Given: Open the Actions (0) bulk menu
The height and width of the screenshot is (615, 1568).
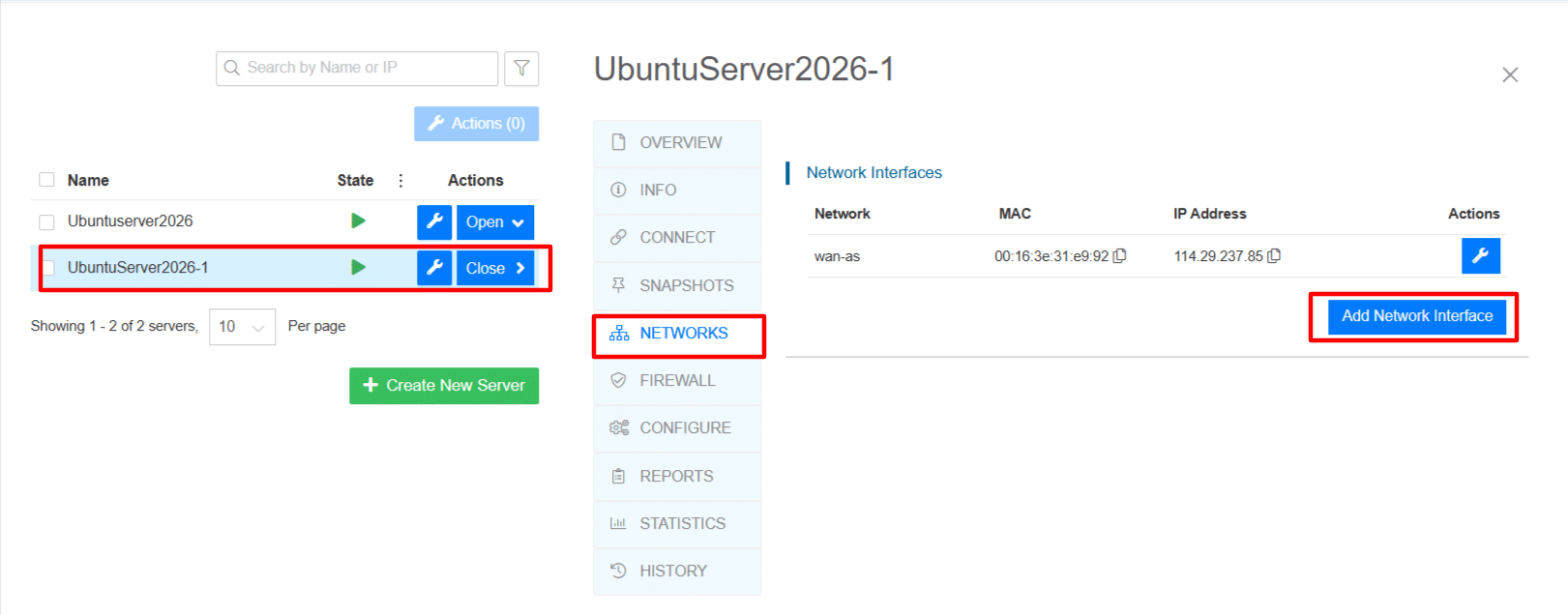Looking at the screenshot, I should point(476,124).
